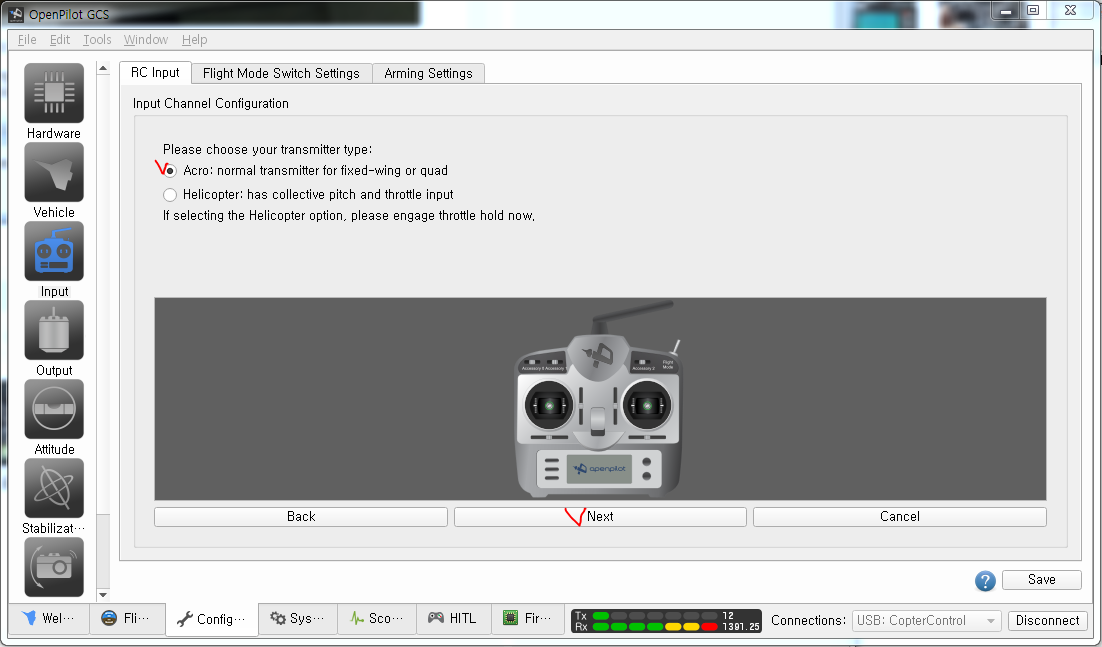The image size is (1102, 647).
Task: Open the Attitude level icon
Action: click(x=54, y=410)
